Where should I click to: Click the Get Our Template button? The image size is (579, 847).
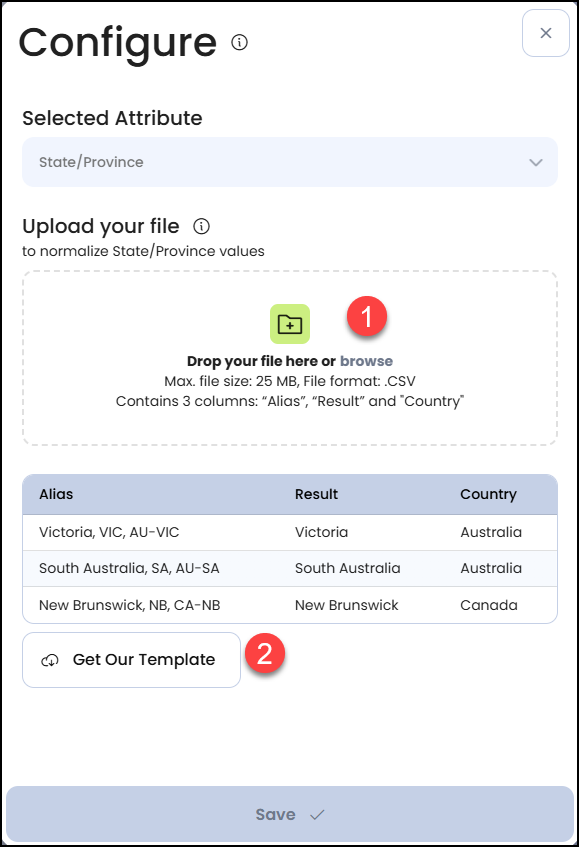click(x=131, y=659)
